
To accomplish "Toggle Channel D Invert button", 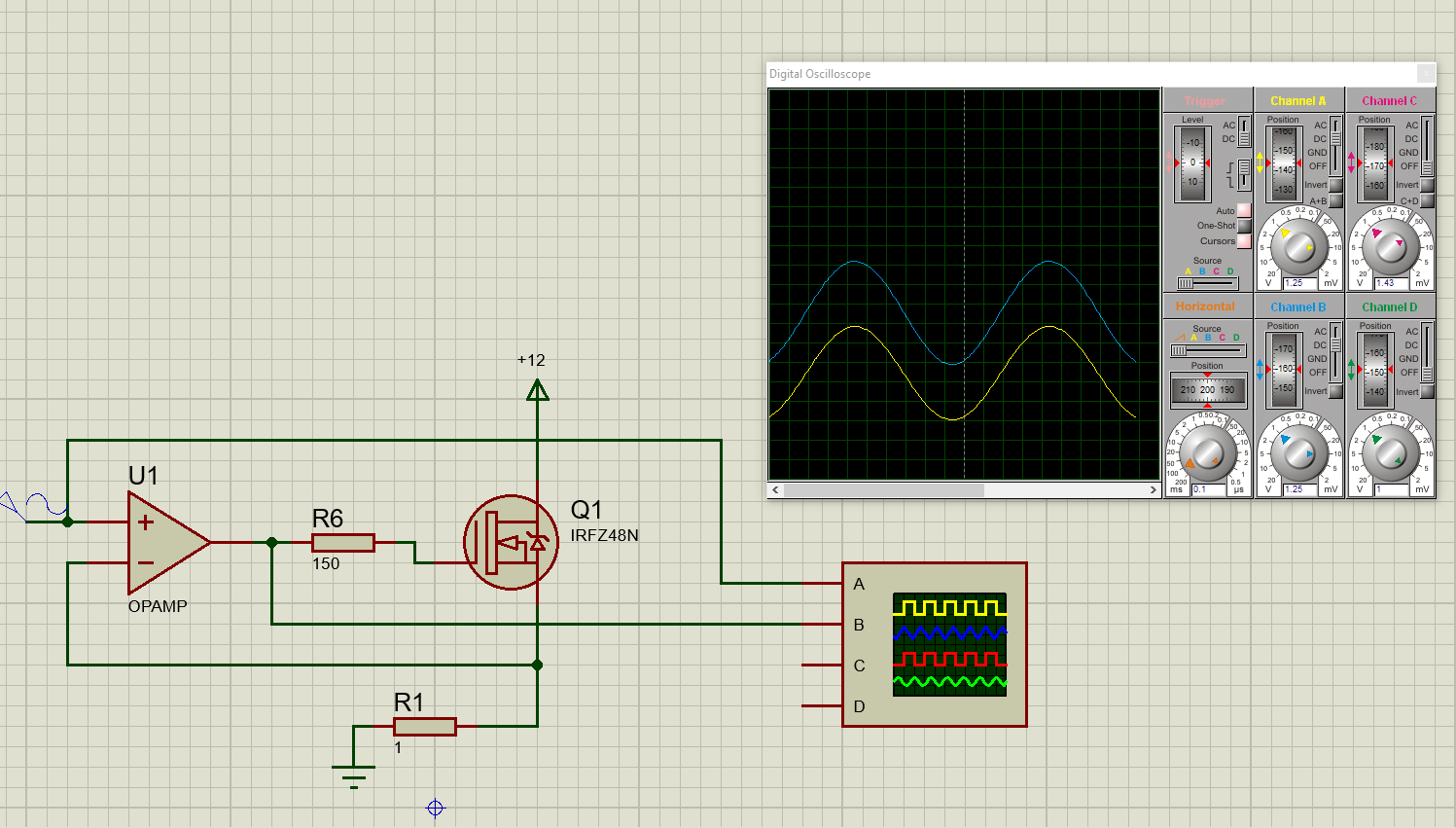I will pyautogui.click(x=1427, y=391).
